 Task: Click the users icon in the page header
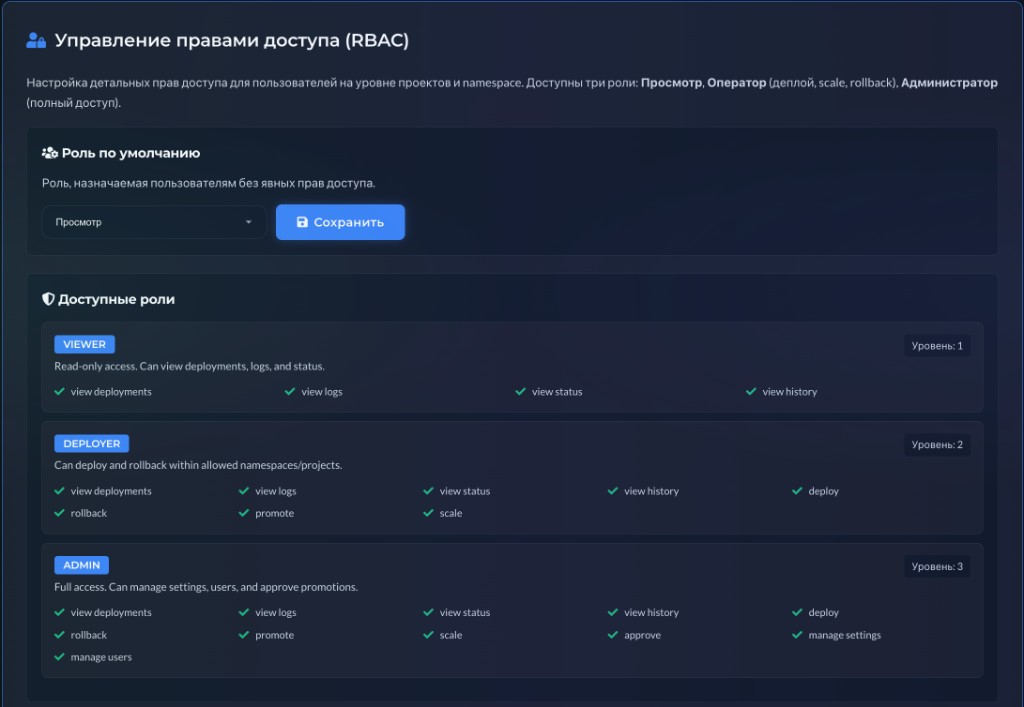[37, 41]
